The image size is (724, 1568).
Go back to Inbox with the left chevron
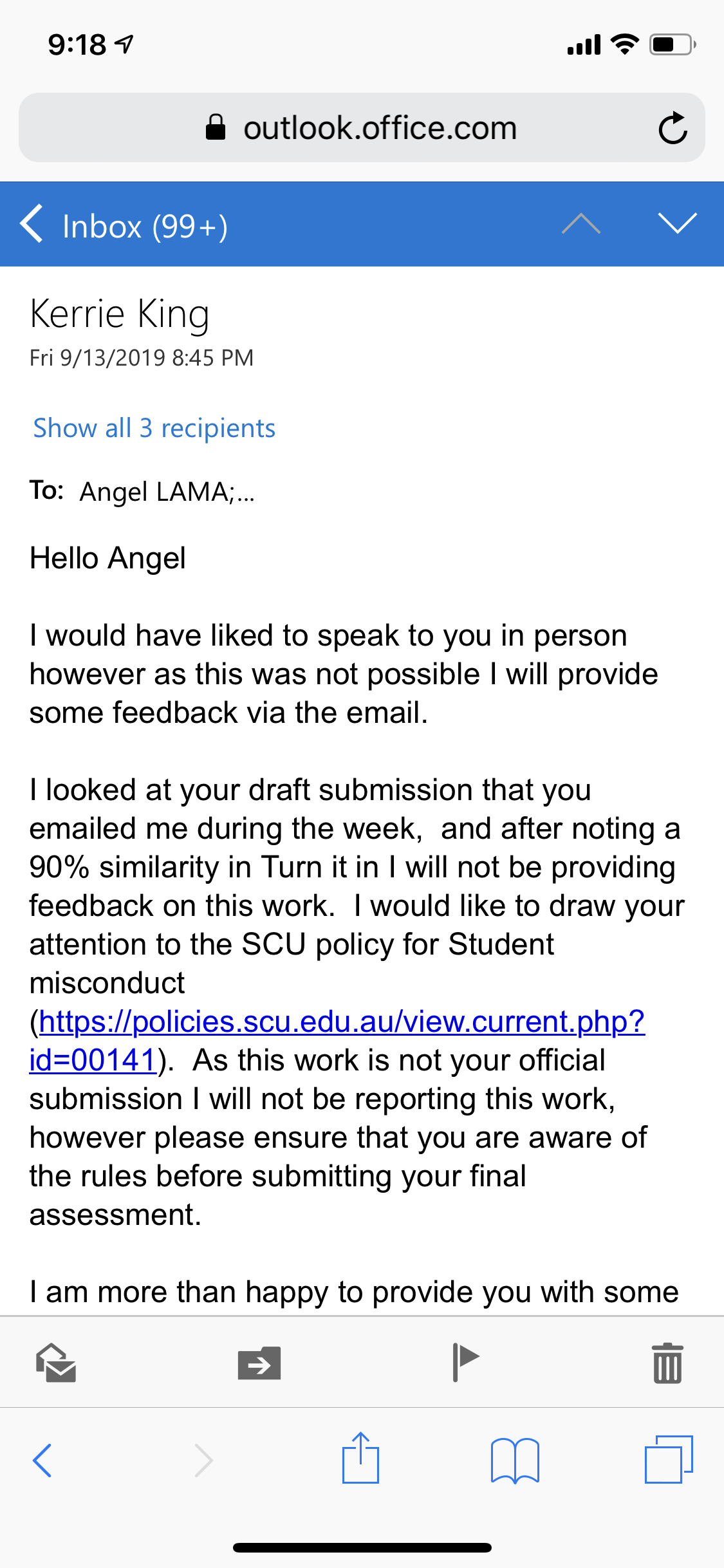[x=32, y=224]
